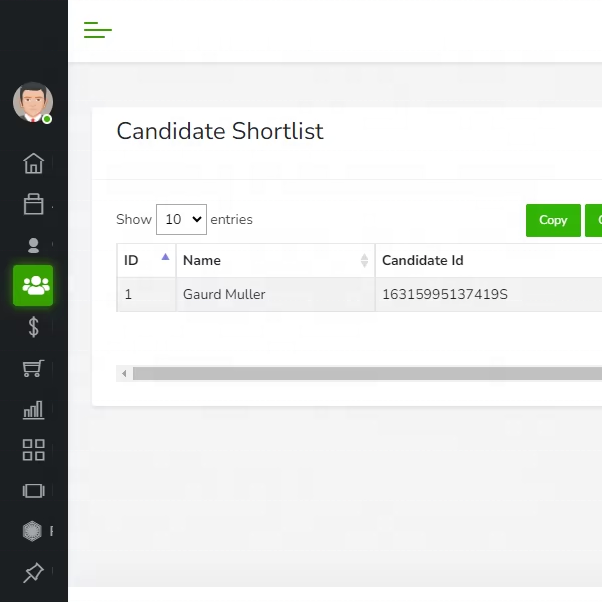Toggle the hamburger sidebar menu icon
This screenshot has width=602, height=602.
pyautogui.click(x=98, y=30)
